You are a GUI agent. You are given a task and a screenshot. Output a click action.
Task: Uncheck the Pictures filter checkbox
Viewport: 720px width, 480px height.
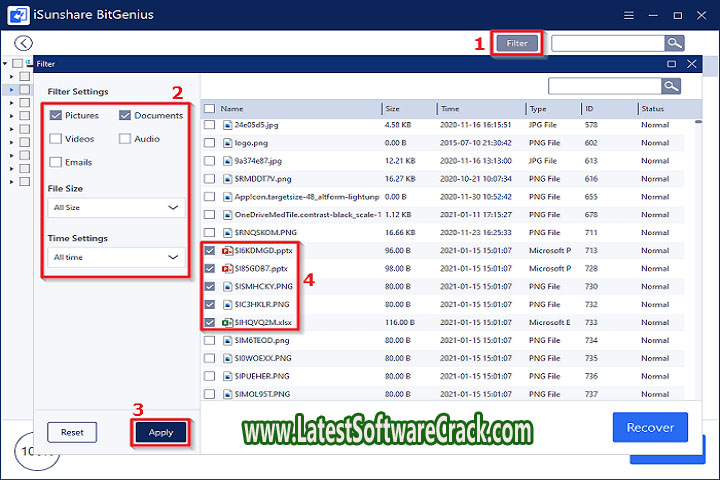(x=56, y=115)
